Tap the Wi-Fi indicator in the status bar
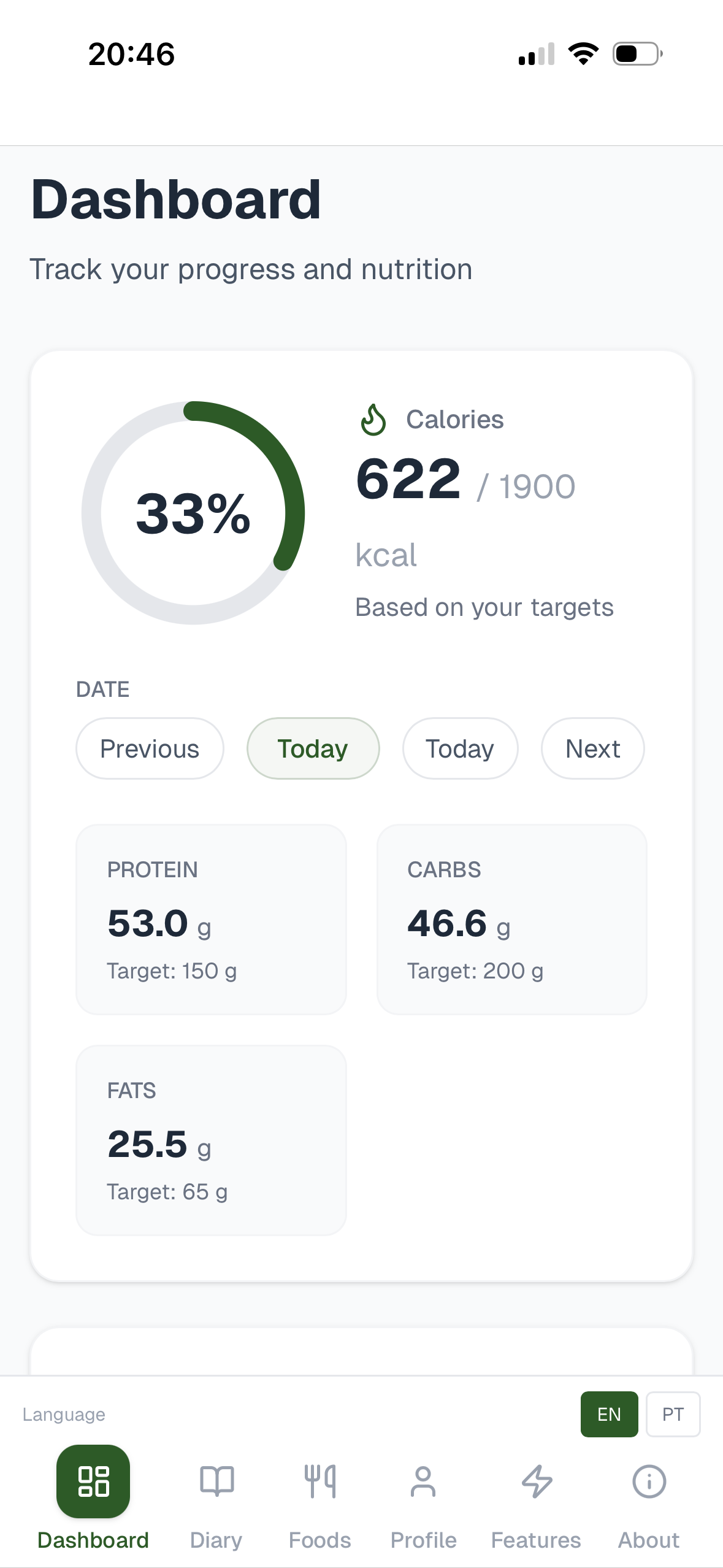Screen dimensions: 723x1568 pyautogui.click(x=581, y=53)
